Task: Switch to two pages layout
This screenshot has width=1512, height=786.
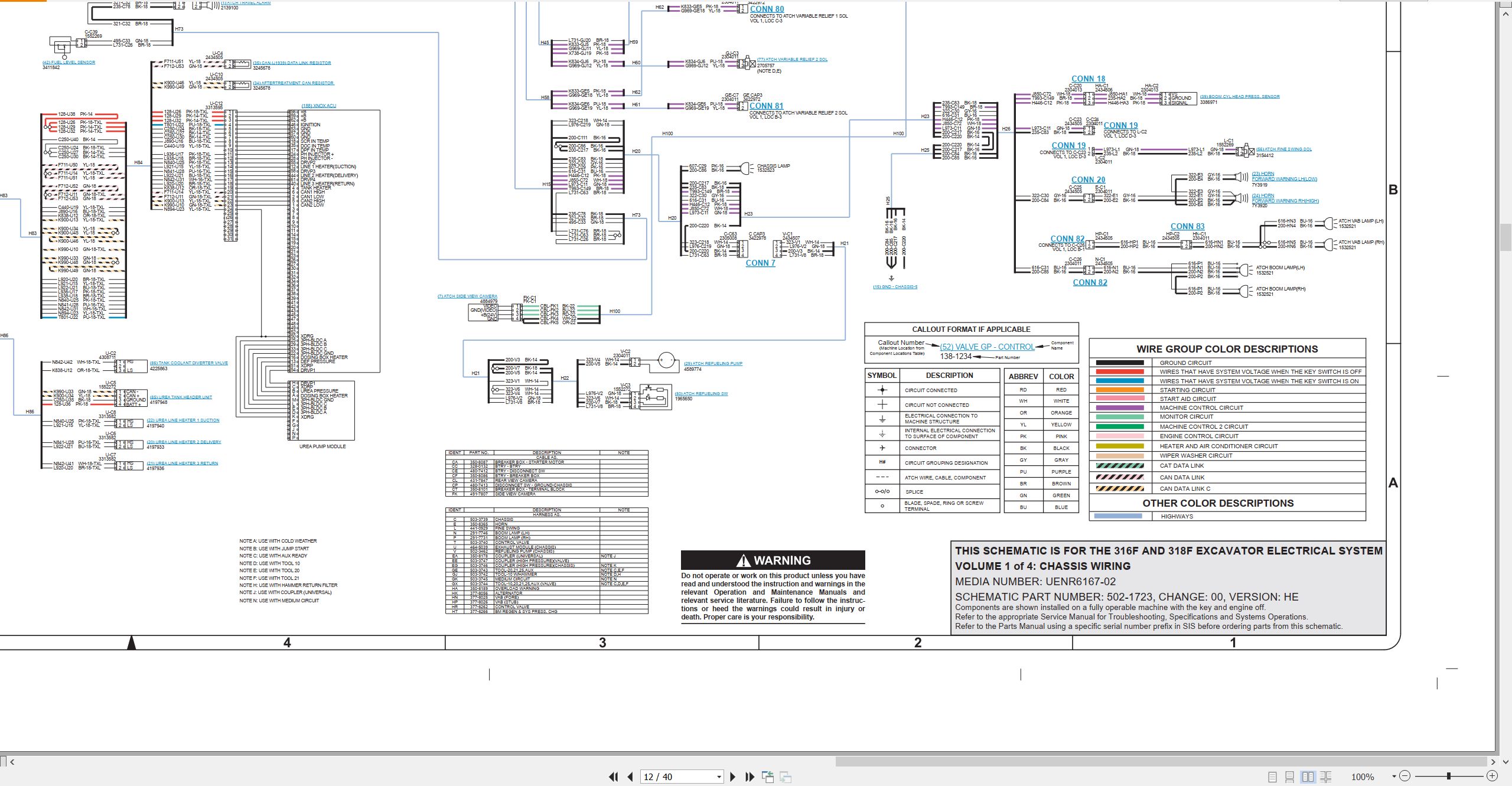Action: point(1308,777)
